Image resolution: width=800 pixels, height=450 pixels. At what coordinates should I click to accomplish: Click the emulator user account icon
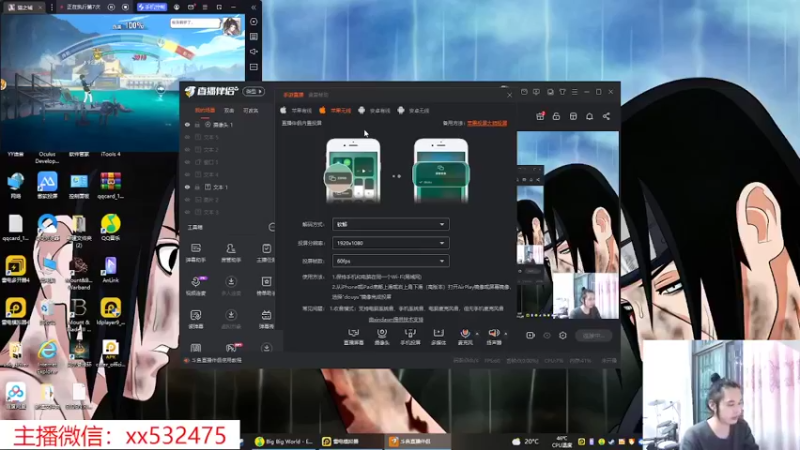pos(177,7)
